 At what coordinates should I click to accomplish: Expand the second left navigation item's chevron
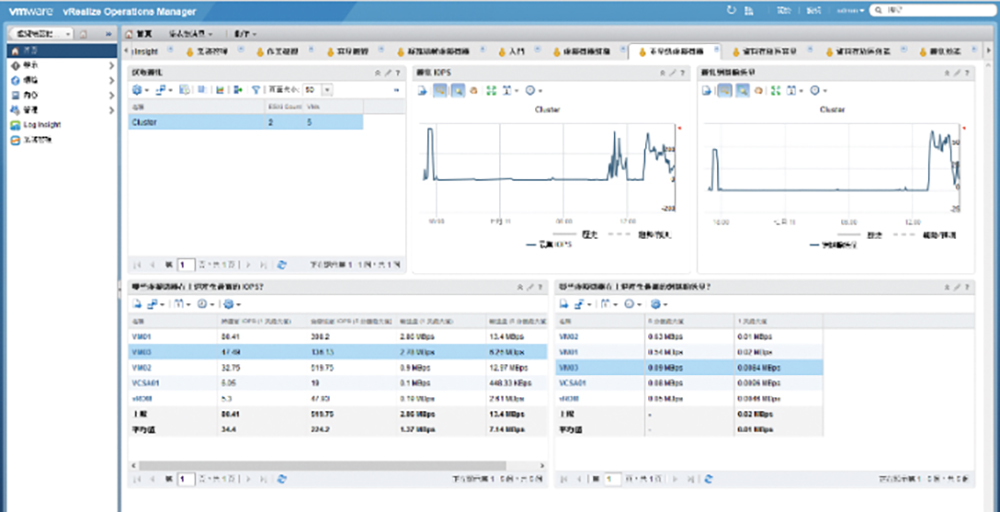click(x=112, y=66)
